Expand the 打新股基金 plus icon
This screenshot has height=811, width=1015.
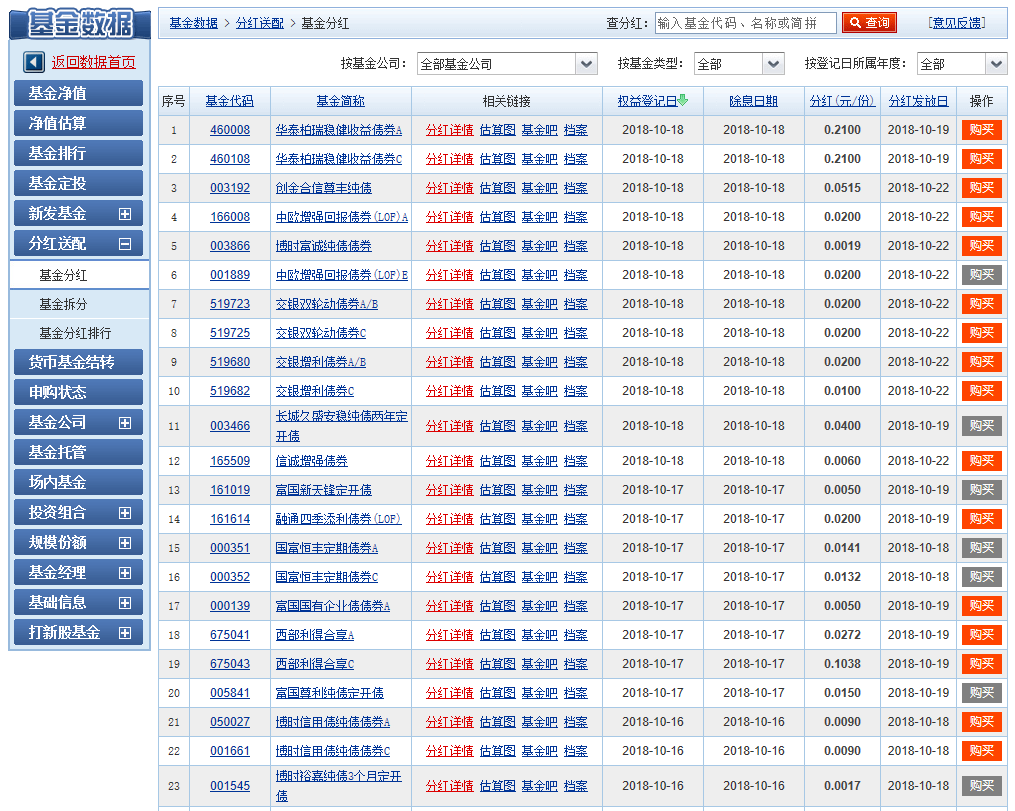point(125,633)
